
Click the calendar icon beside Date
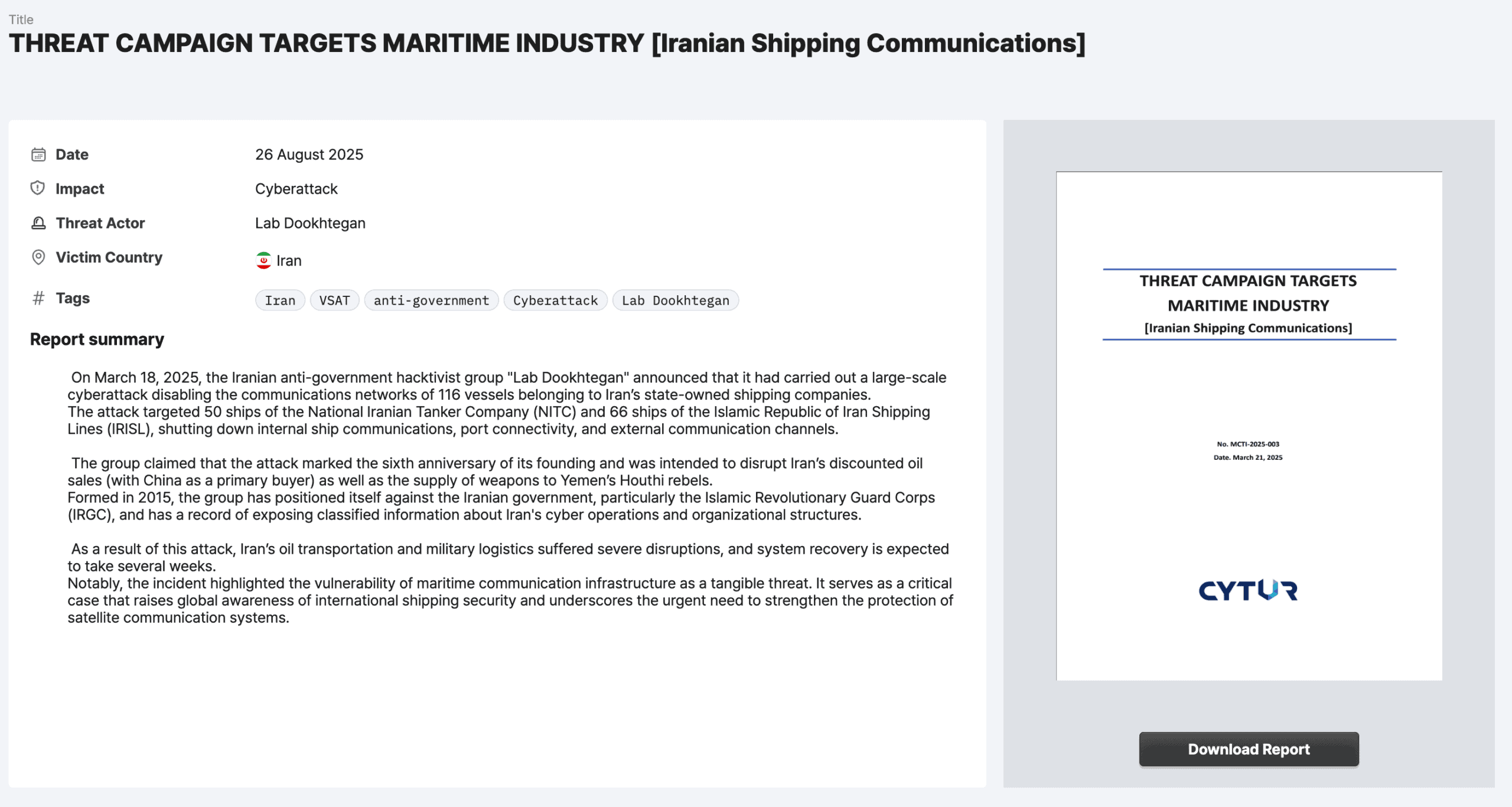[38, 155]
